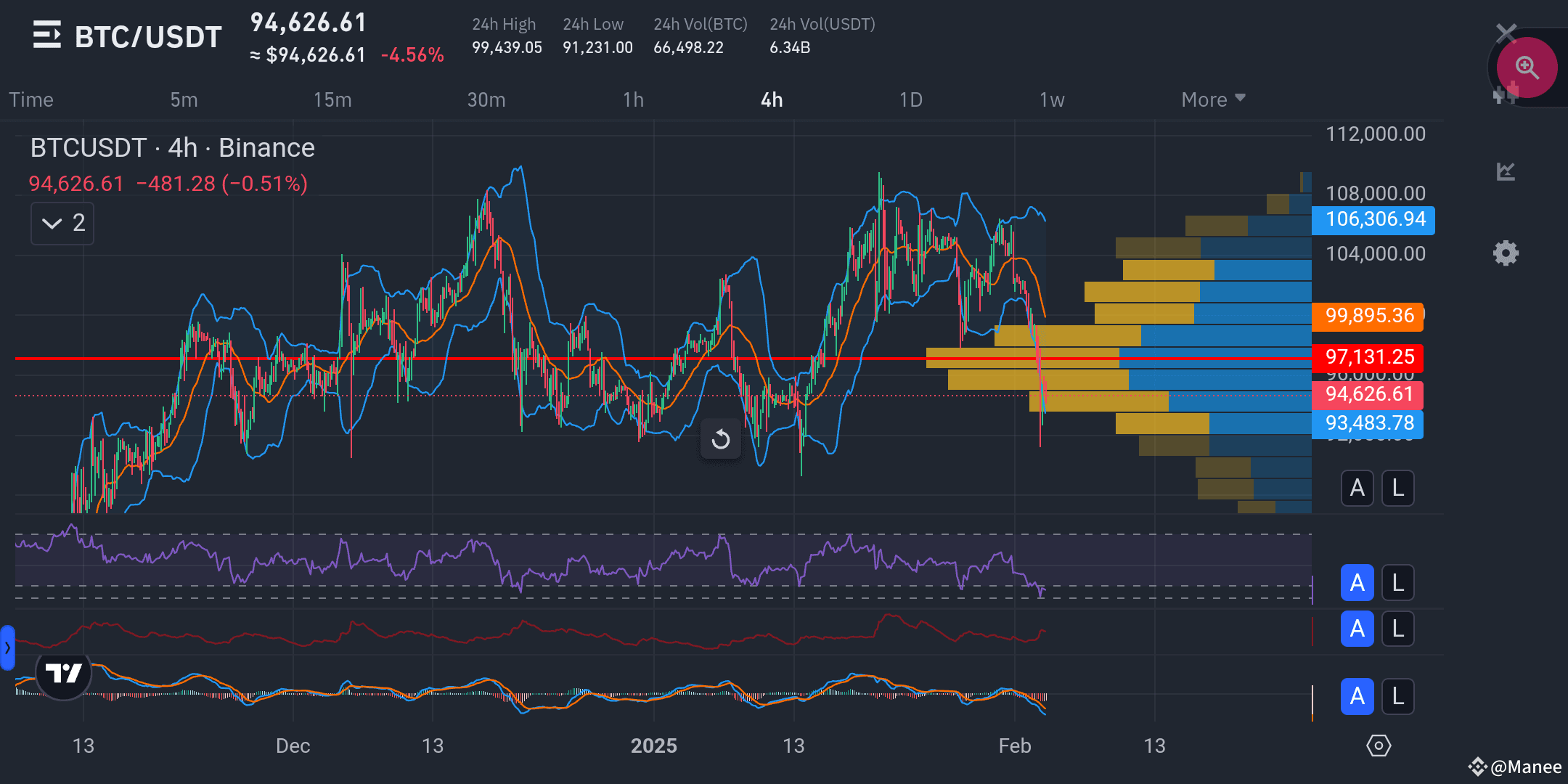The width and height of the screenshot is (1568, 784).
Task: Toggle log scale L on RSI pane
Action: [1397, 583]
